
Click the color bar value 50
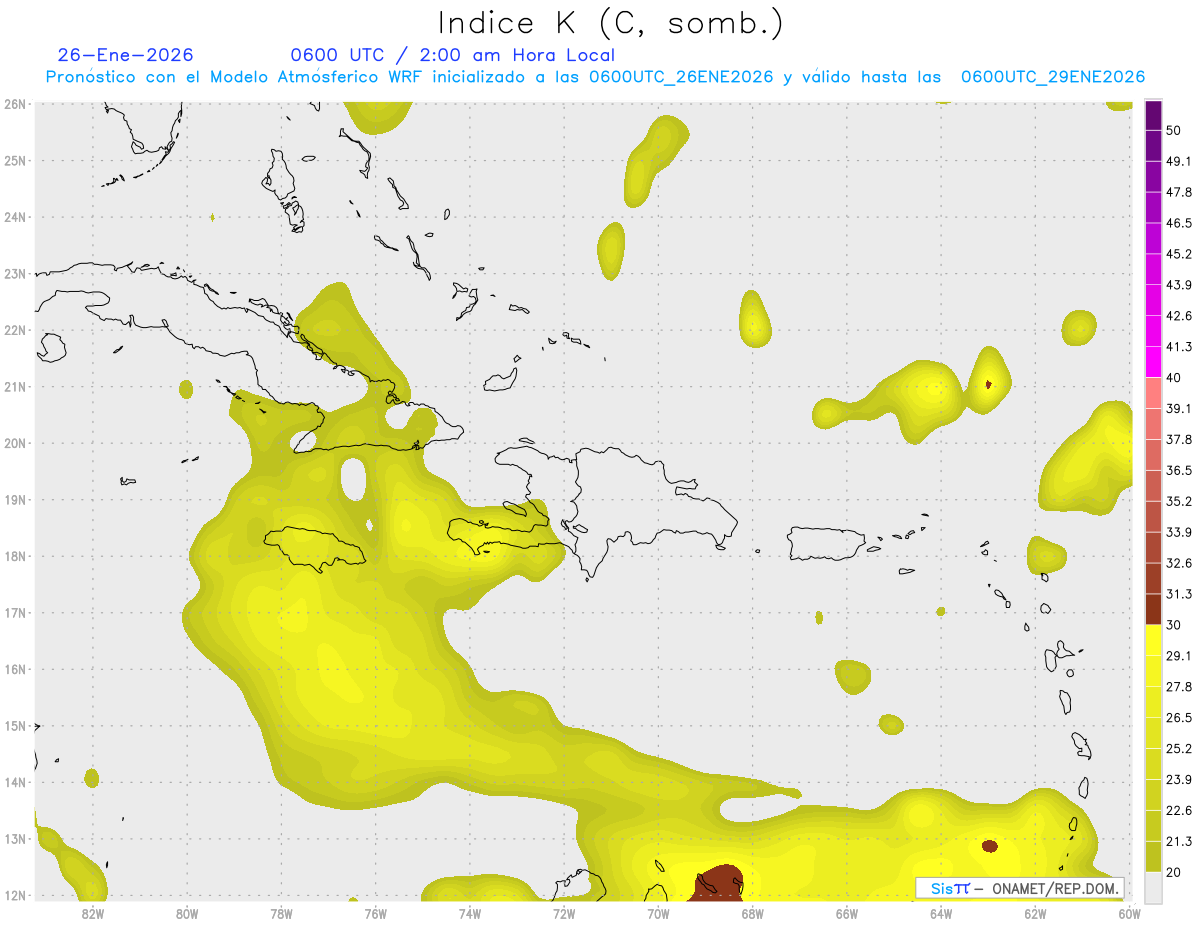[1175, 130]
